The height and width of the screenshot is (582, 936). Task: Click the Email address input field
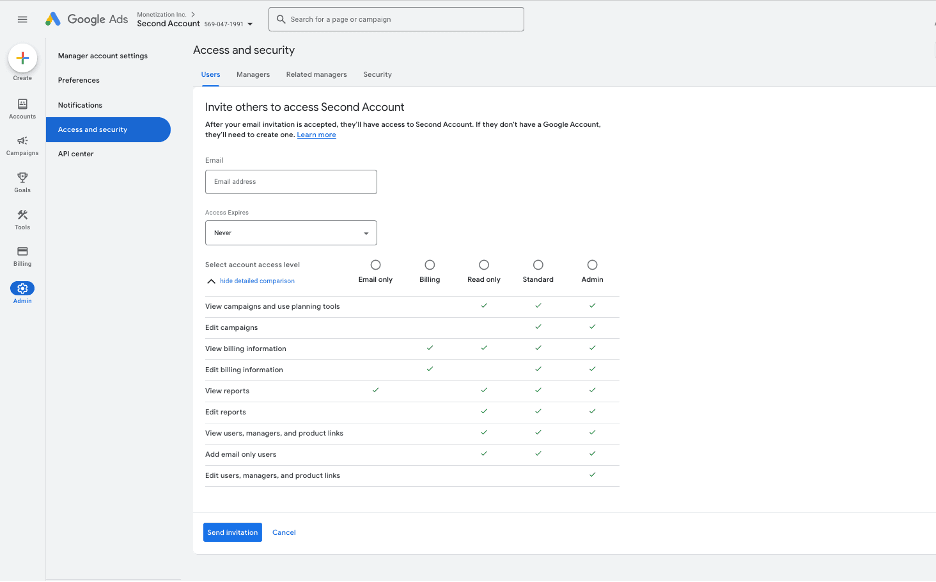290,181
